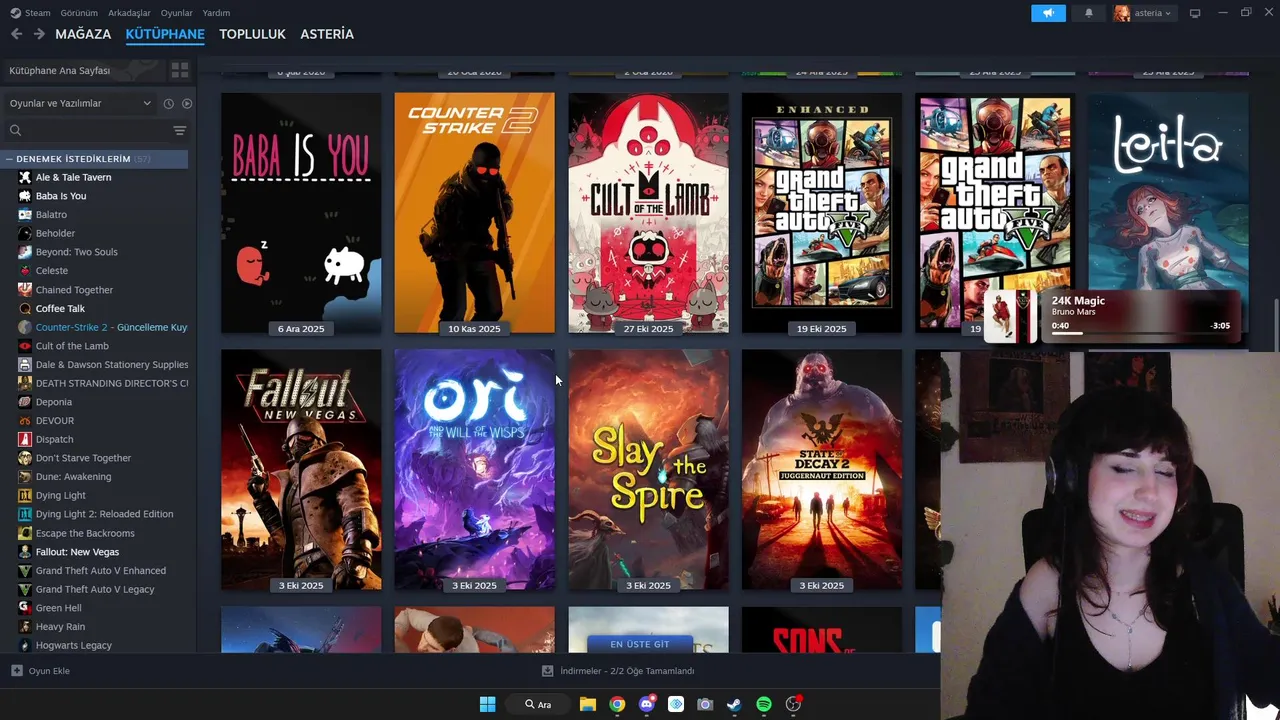This screenshot has height=720, width=1280.
Task: Expand the Oyunlar ve Yazılımlar dropdown
Action: [x=79, y=103]
